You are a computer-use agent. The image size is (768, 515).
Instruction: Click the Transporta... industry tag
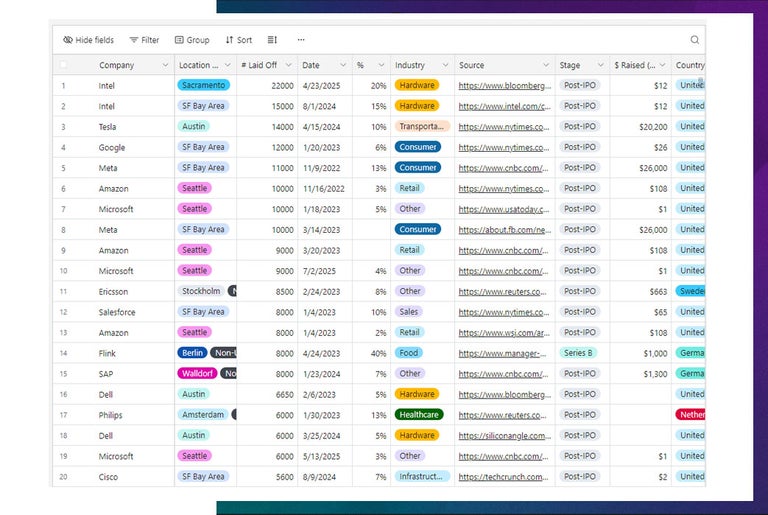click(x=422, y=126)
